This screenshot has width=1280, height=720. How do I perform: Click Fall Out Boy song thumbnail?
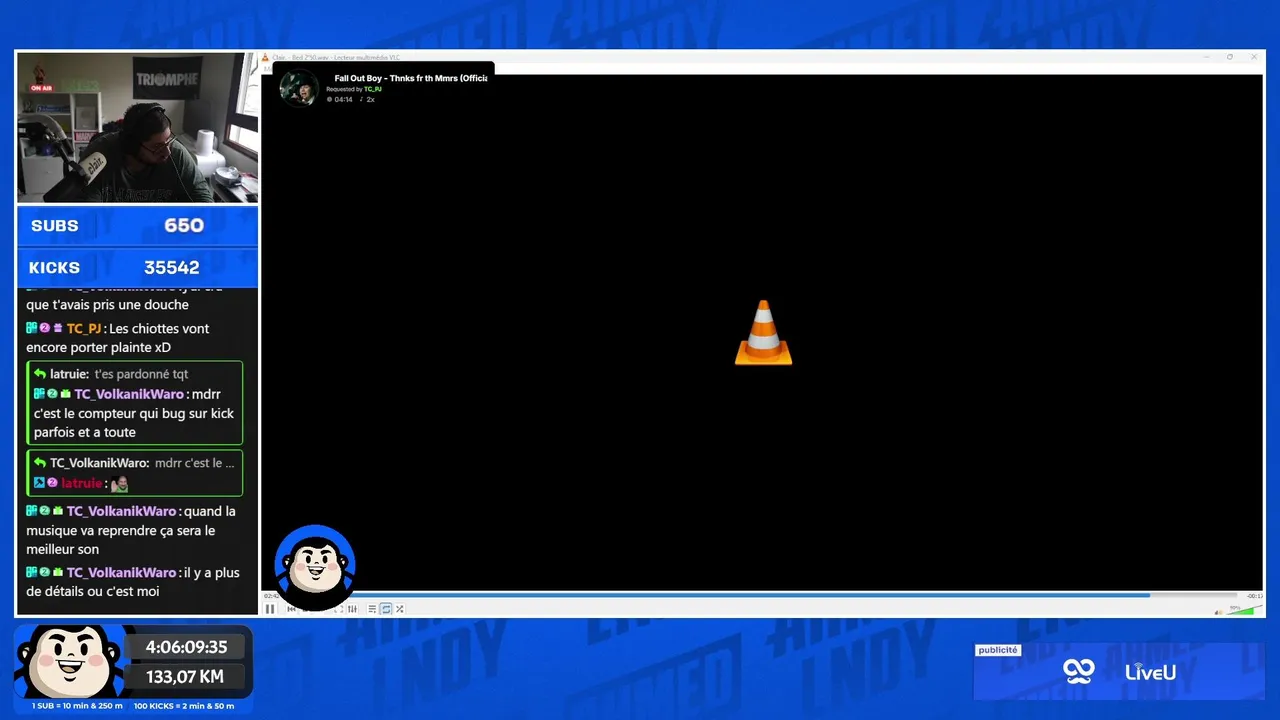(299, 88)
